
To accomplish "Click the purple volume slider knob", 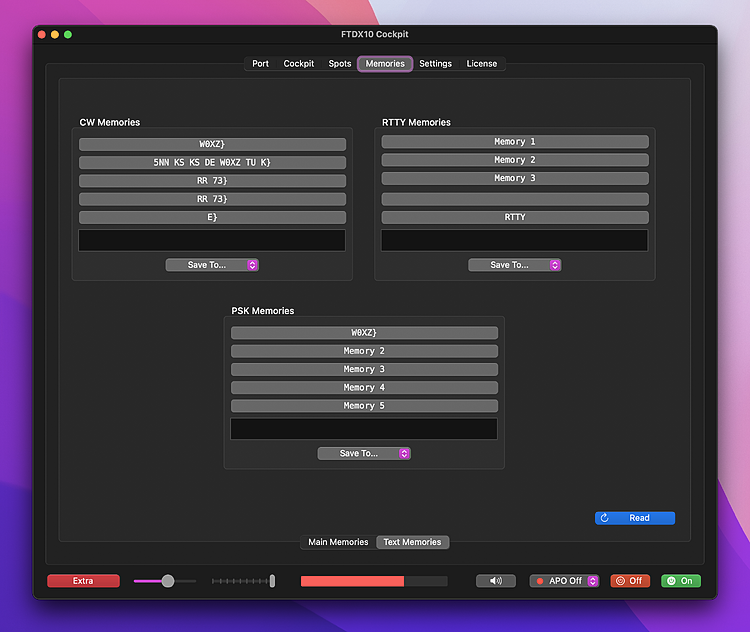I will click(168, 581).
